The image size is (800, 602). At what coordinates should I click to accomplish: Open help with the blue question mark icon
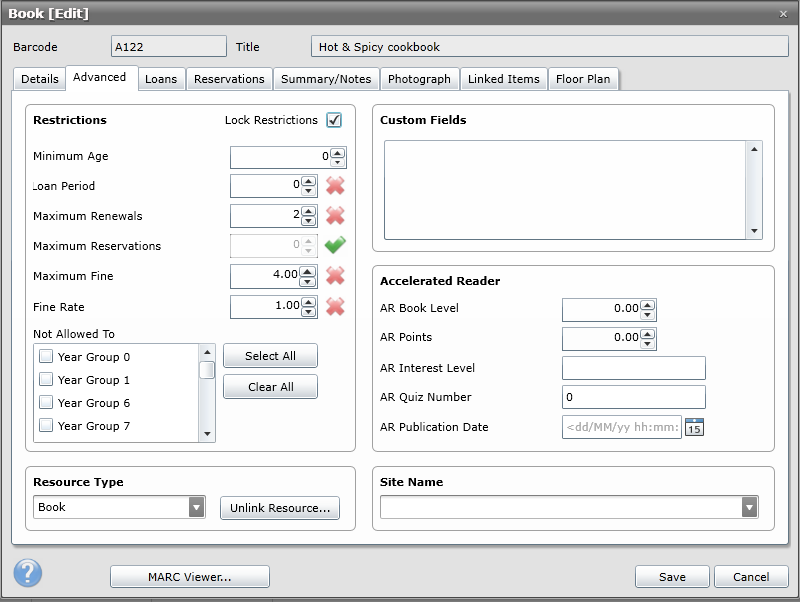pyautogui.click(x=28, y=572)
